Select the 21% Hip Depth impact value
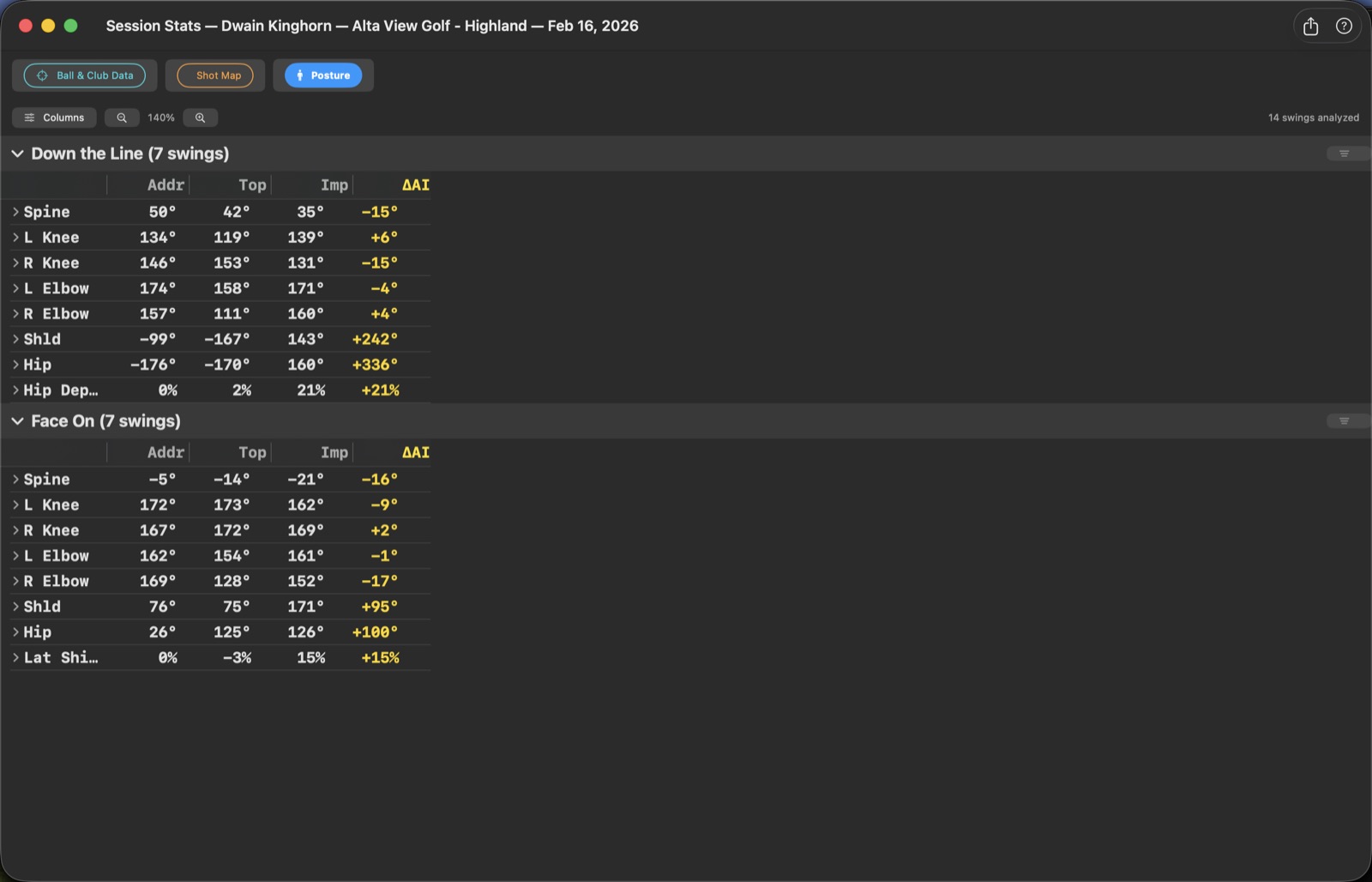Screen dimensions: 1372x882 [311, 390]
